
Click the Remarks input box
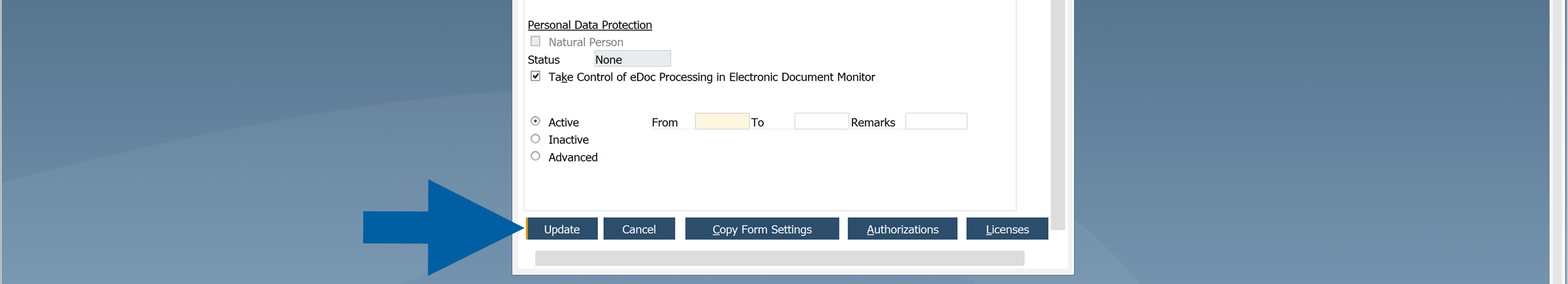pyautogui.click(x=936, y=121)
